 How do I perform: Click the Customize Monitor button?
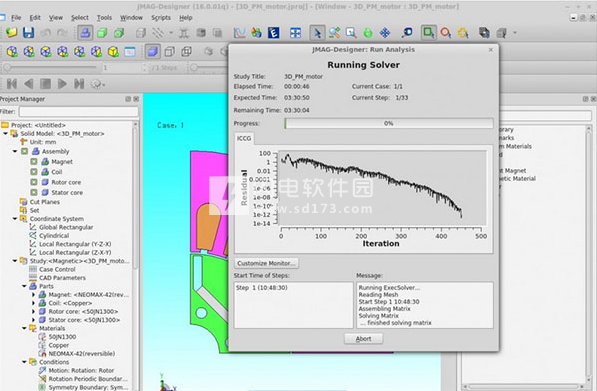[x=266, y=263]
